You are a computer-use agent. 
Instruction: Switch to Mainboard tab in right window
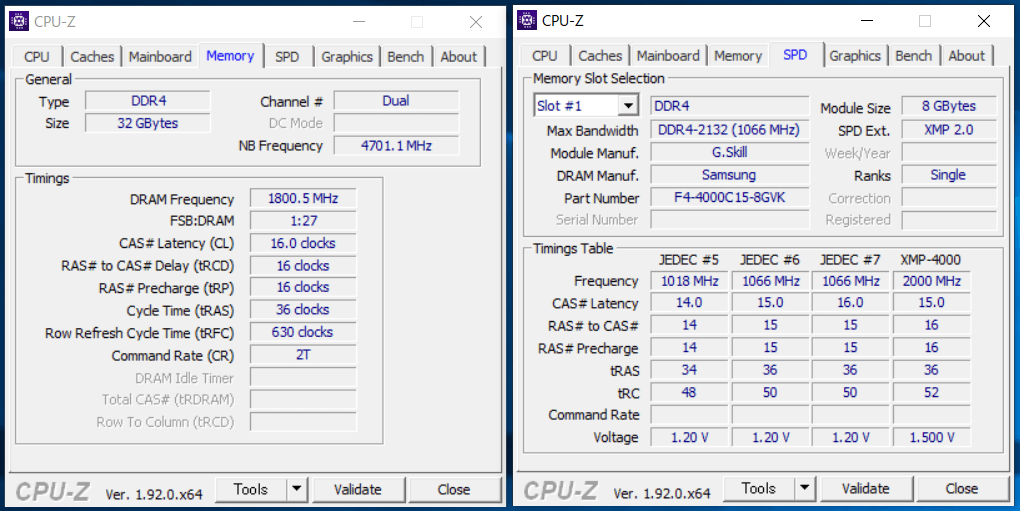[x=668, y=56]
